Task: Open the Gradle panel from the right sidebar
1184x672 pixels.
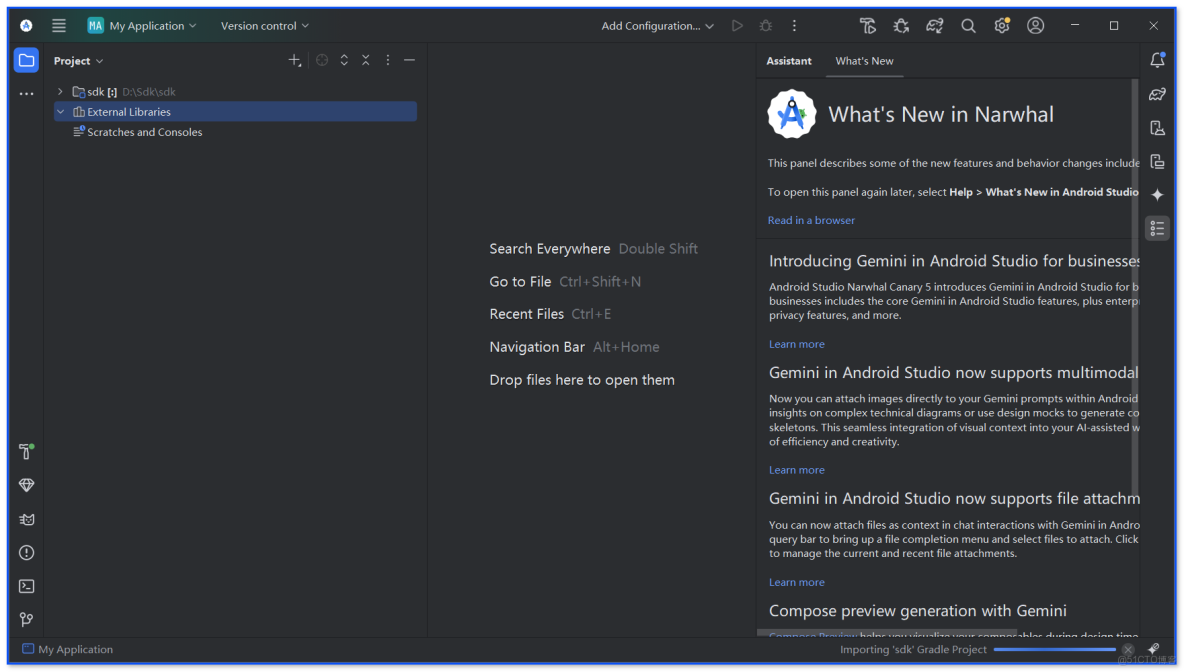Action: 1157,94
